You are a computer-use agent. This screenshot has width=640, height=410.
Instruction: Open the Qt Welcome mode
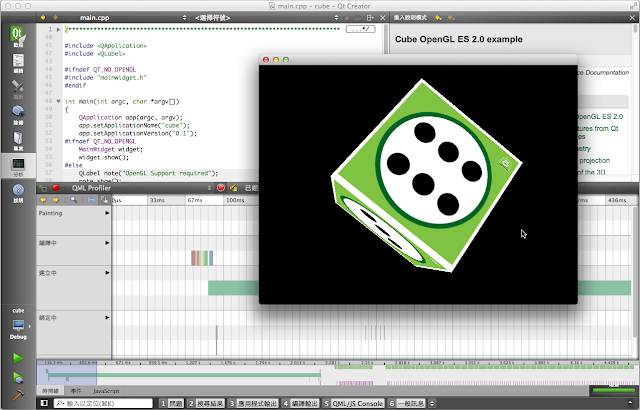18,36
